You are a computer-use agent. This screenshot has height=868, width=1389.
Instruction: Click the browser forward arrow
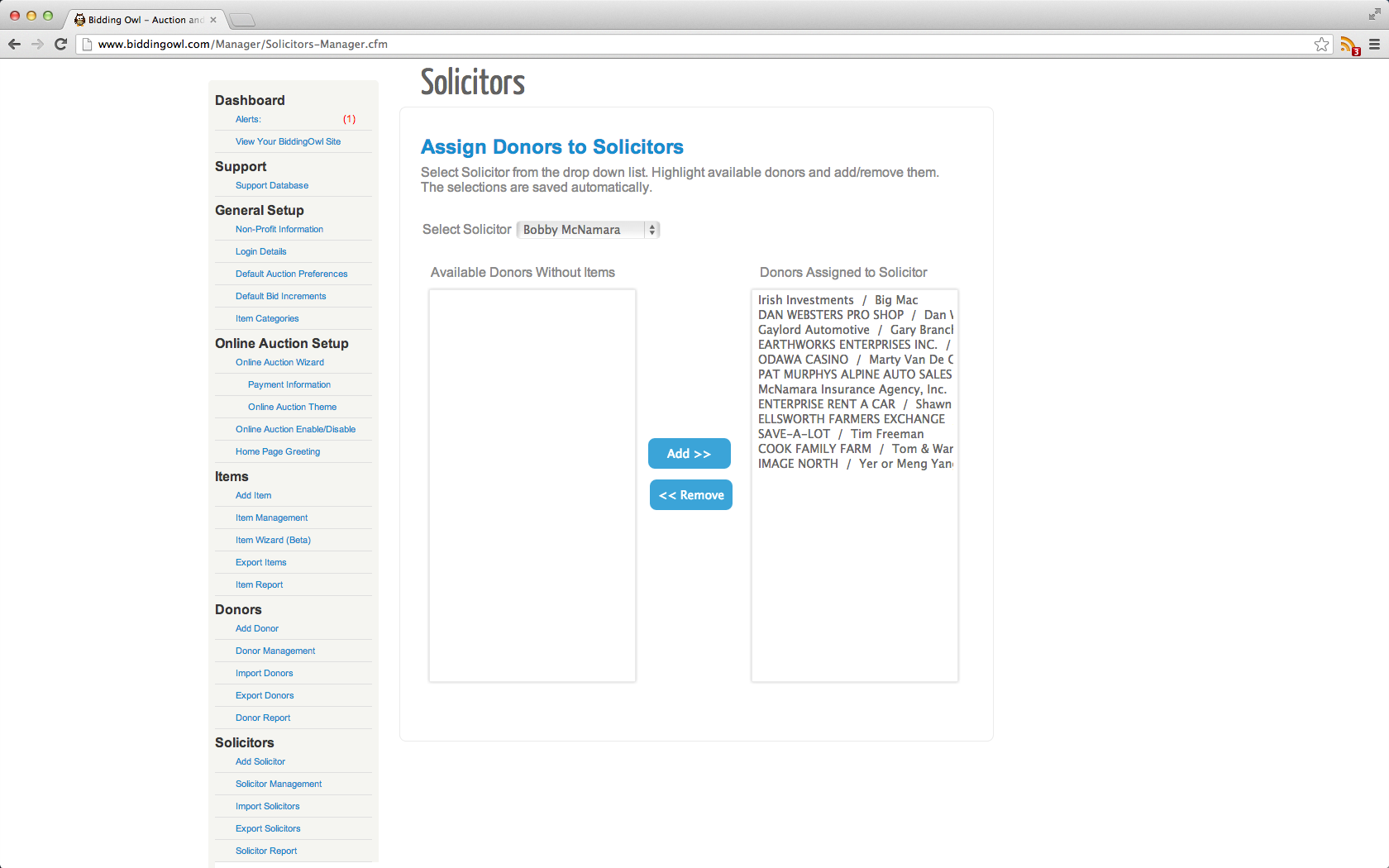click(x=37, y=44)
